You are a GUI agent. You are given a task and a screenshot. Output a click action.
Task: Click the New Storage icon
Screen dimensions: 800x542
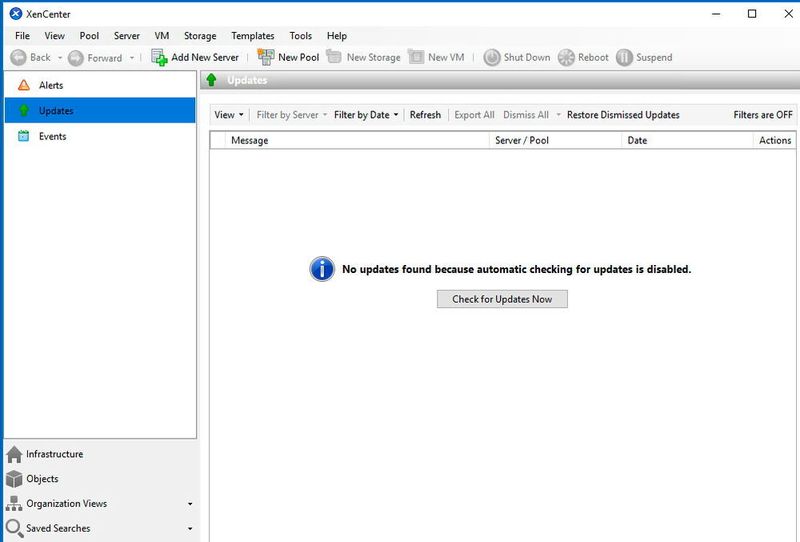coord(334,57)
